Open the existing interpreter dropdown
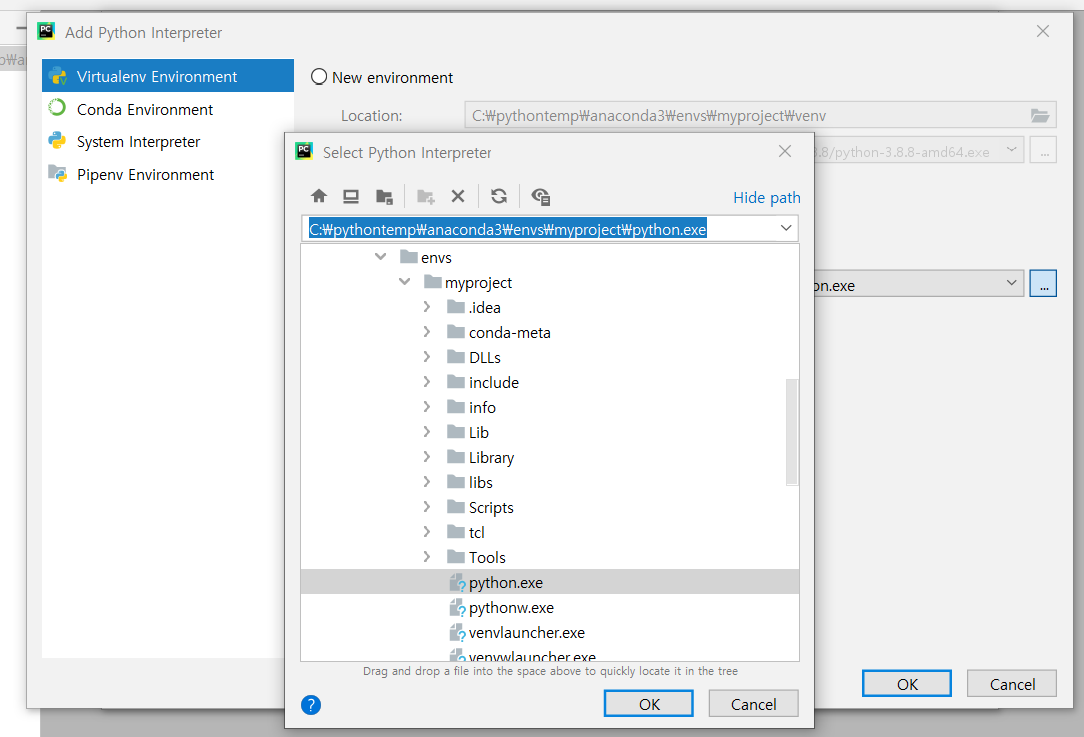Screen dimensions: 1084x737 (1011, 283)
